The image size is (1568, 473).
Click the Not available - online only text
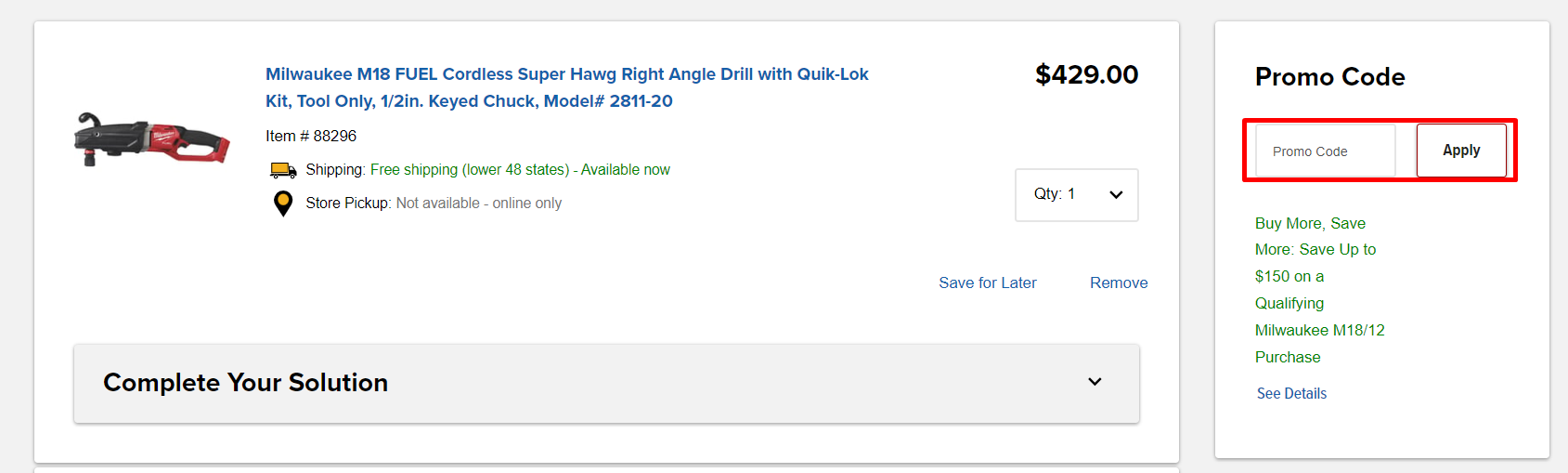[x=478, y=203]
